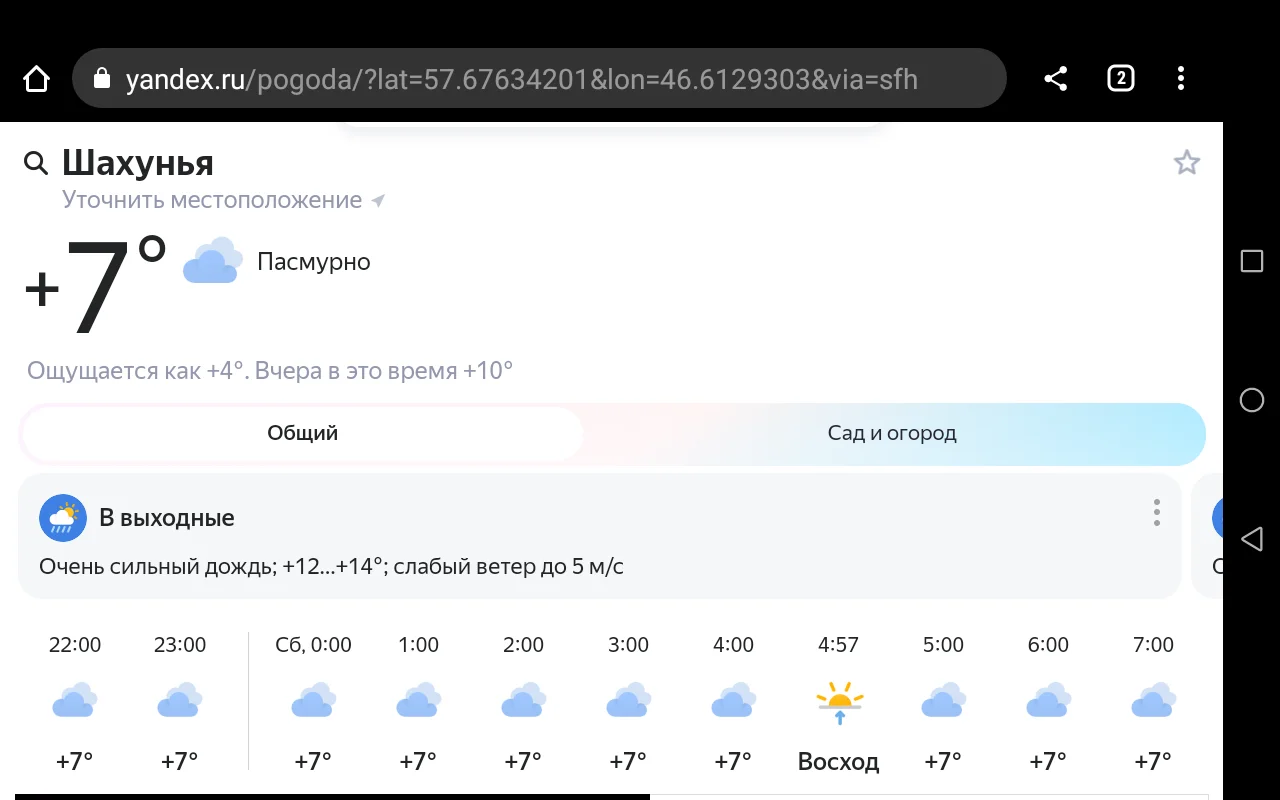Tap the geolocation arrow near Уточнить местоположение
This screenshot has width=1280, height=800.
tap(377, 199)
